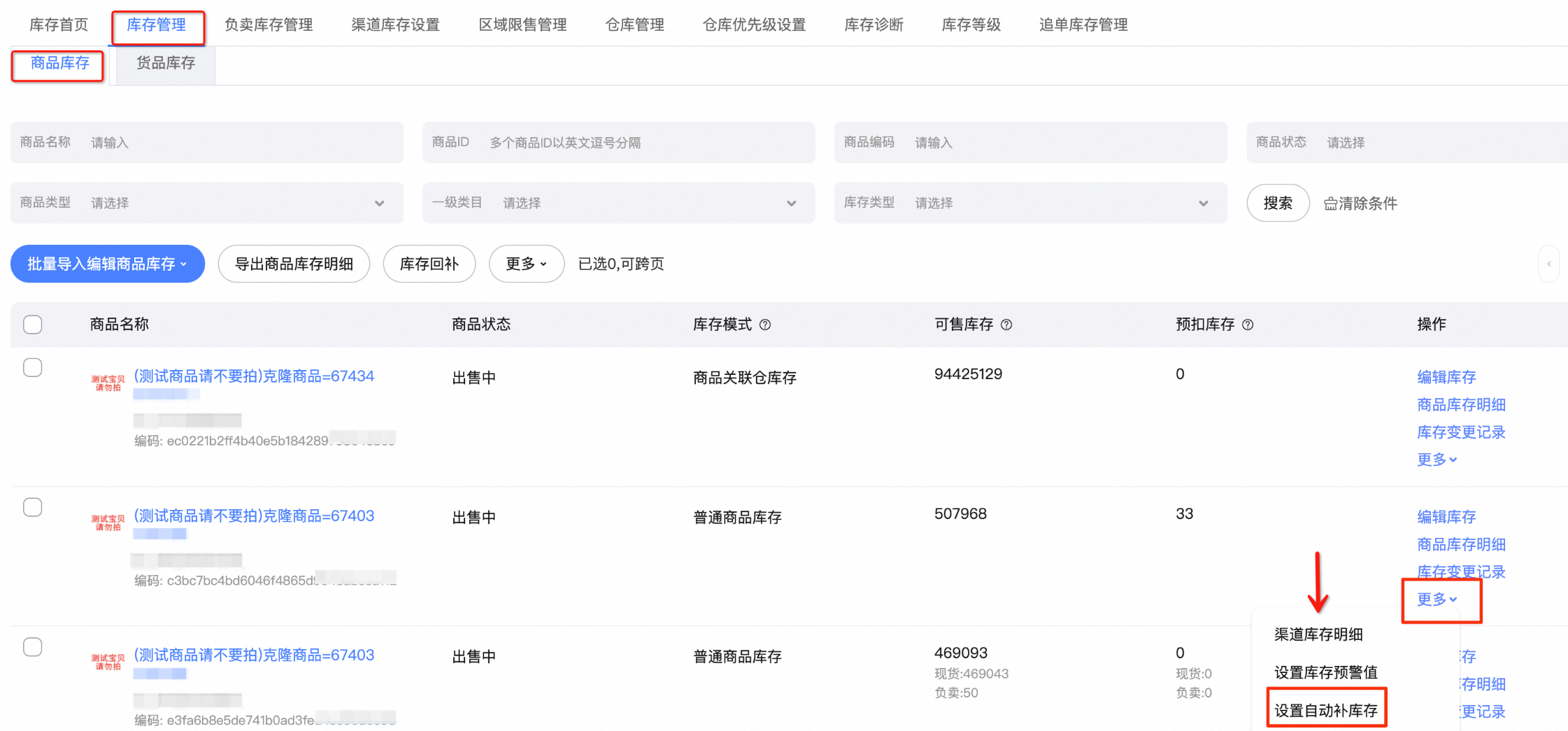This screenshot has width=1568, height=731.
Task: Open thumbnail of product with code c3bc7bc4bd6046f4865d
Action: pos(108,523)
